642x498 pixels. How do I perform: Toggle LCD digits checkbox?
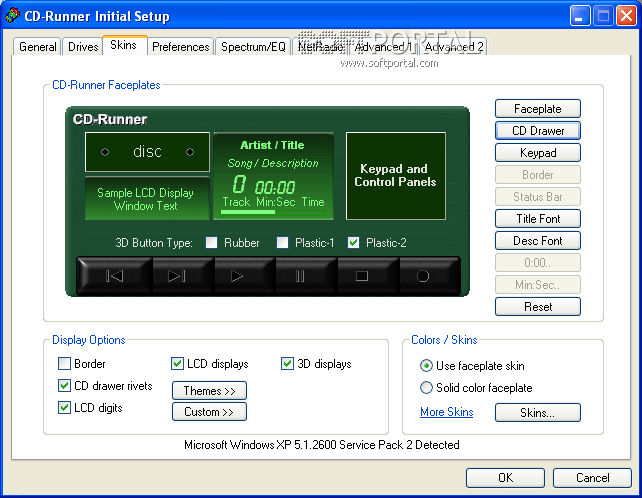(64, 407)
